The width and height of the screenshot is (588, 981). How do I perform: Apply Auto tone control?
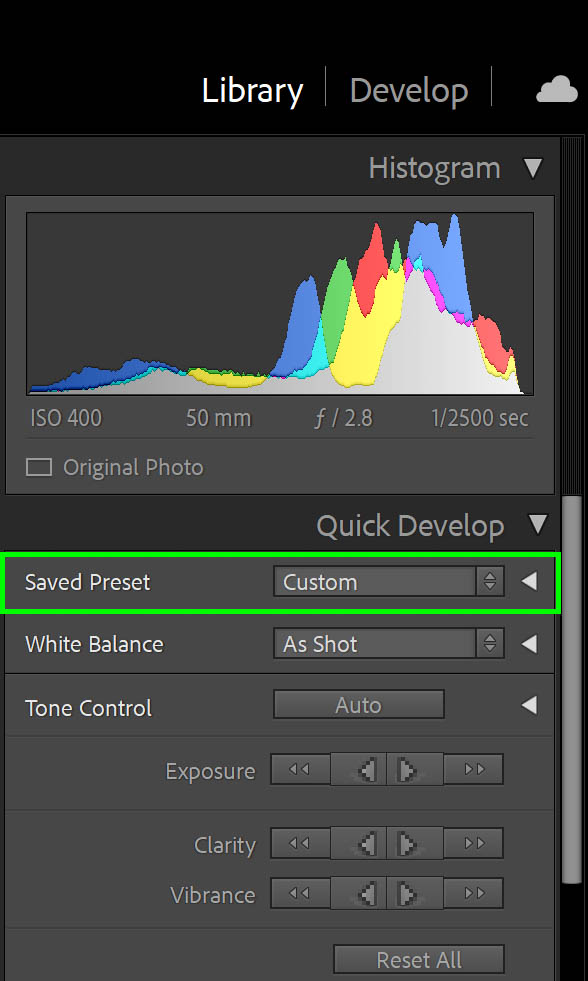pos(358,705)
